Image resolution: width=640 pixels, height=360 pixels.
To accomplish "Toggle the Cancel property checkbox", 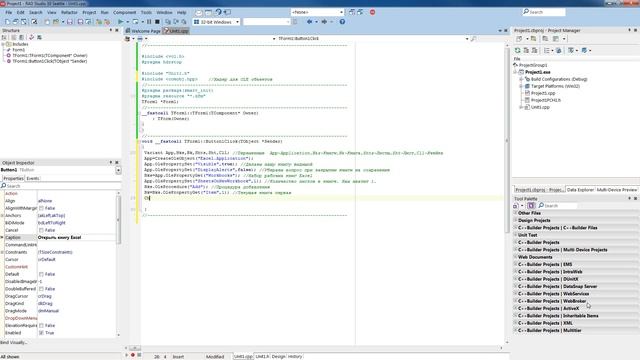I will point(41,230).
